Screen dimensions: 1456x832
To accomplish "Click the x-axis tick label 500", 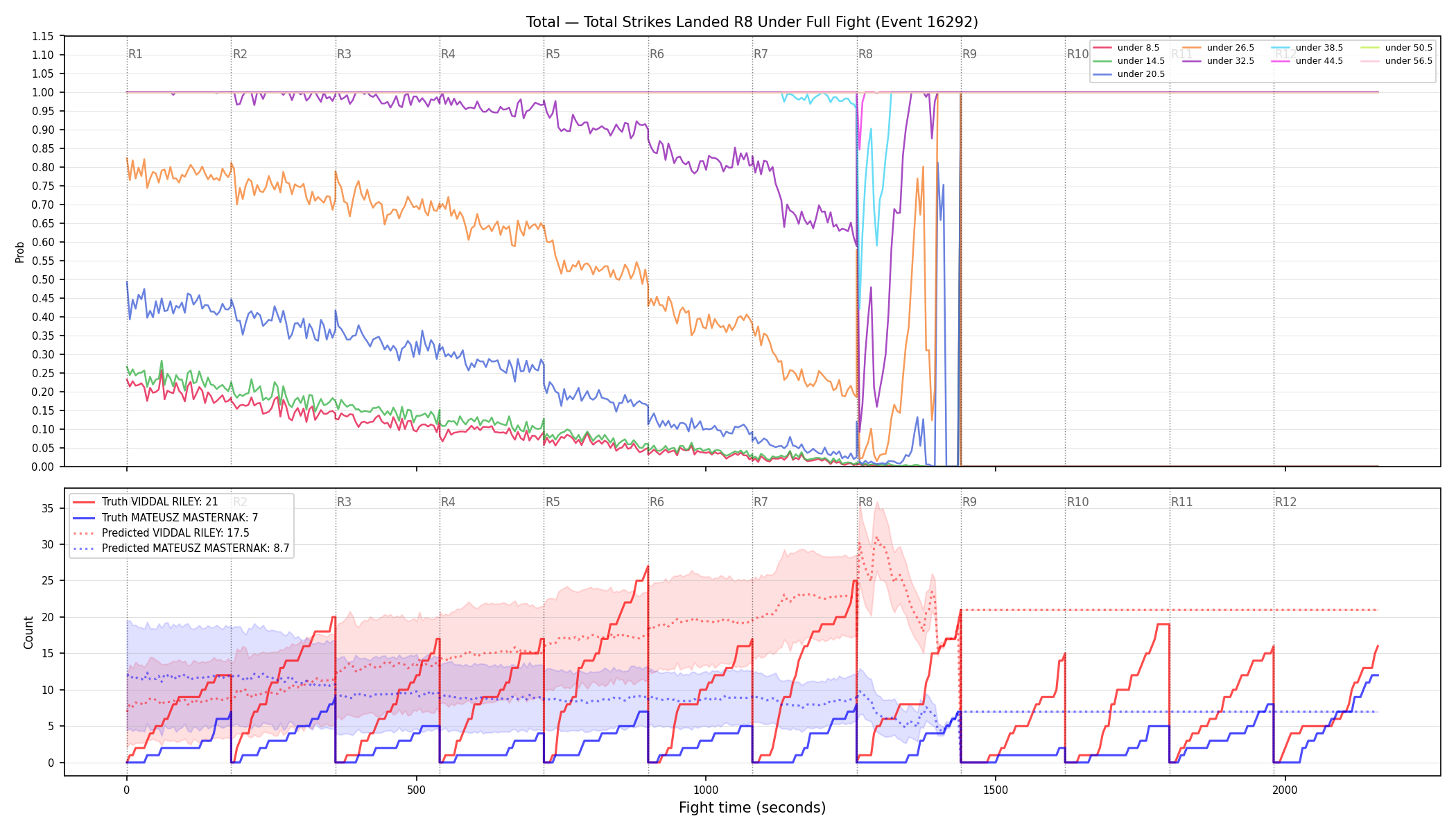I will click(416, 790).
